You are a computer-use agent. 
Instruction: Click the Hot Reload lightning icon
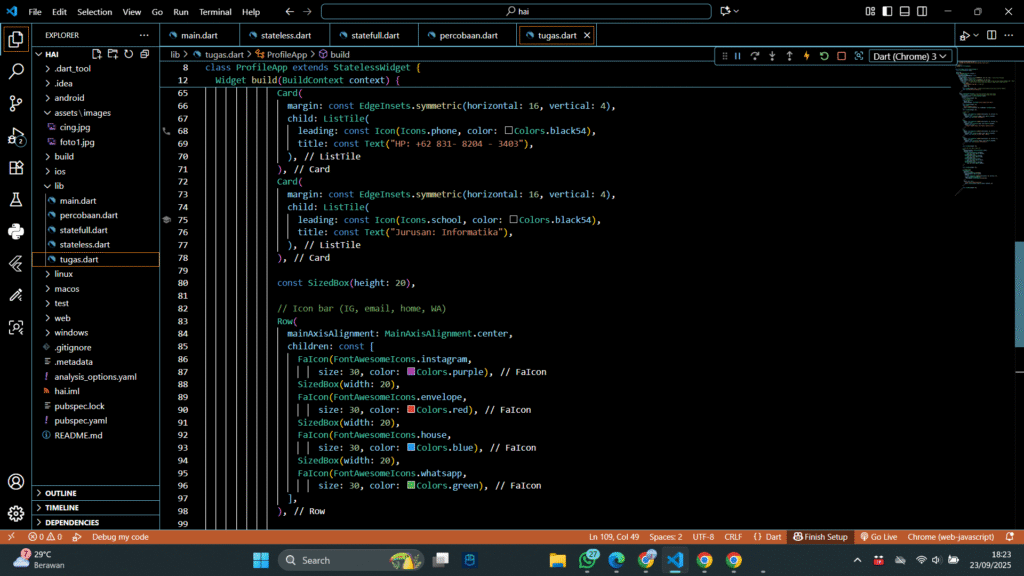coord(807,56)
